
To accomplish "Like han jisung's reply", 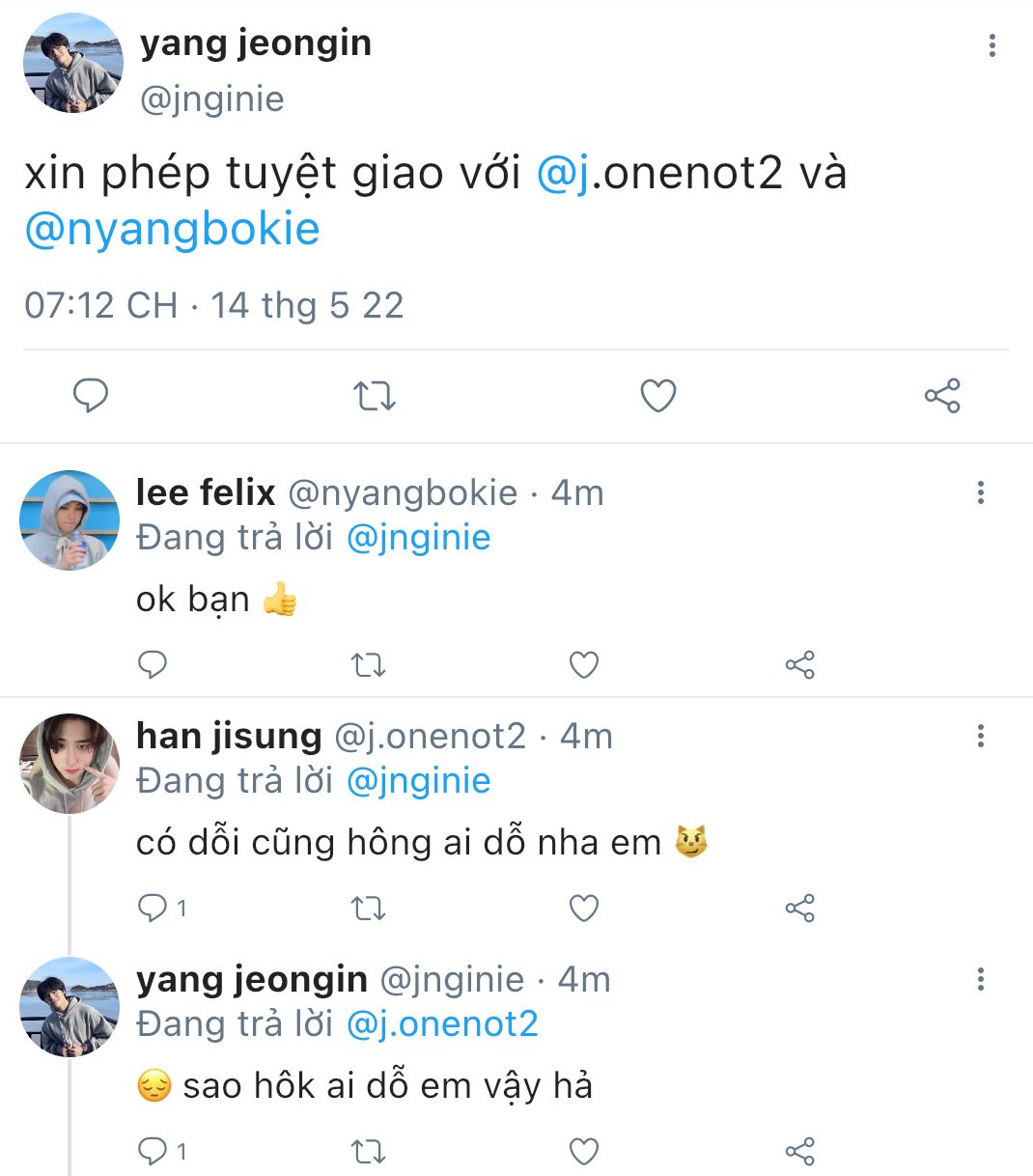I will coord(583,908).
